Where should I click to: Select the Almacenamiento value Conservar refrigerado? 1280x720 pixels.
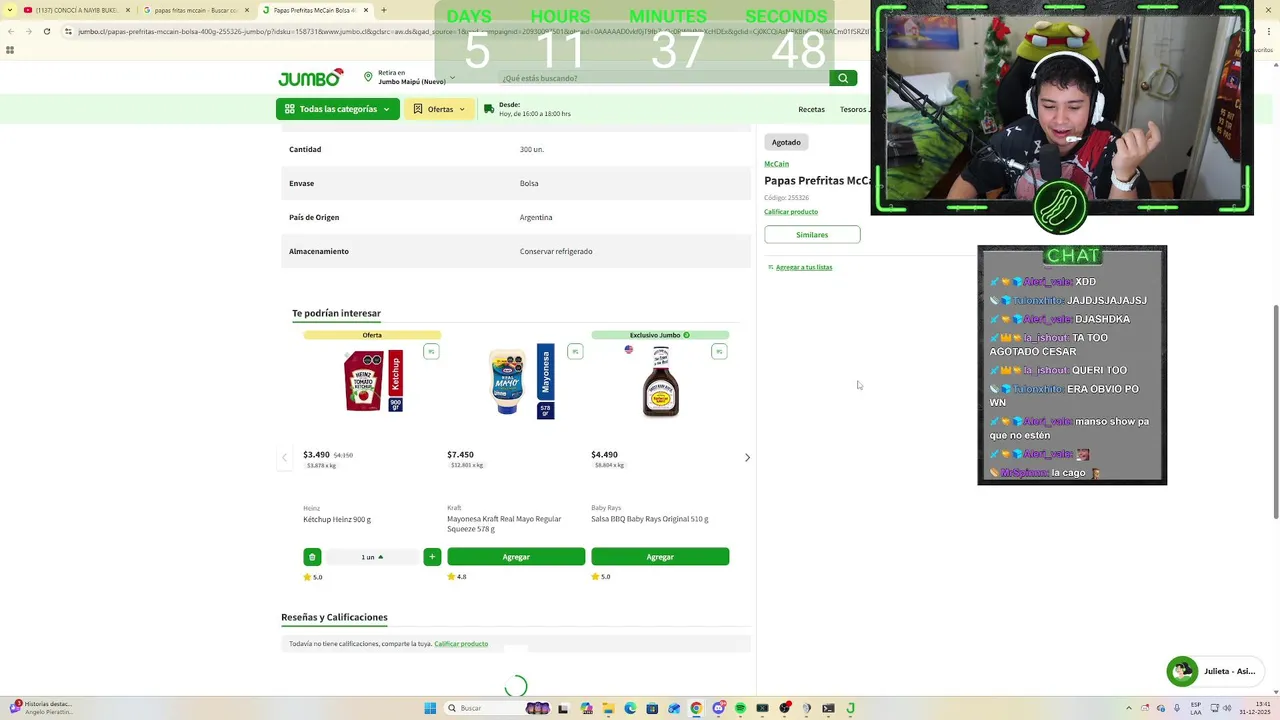tap(556, 251)
